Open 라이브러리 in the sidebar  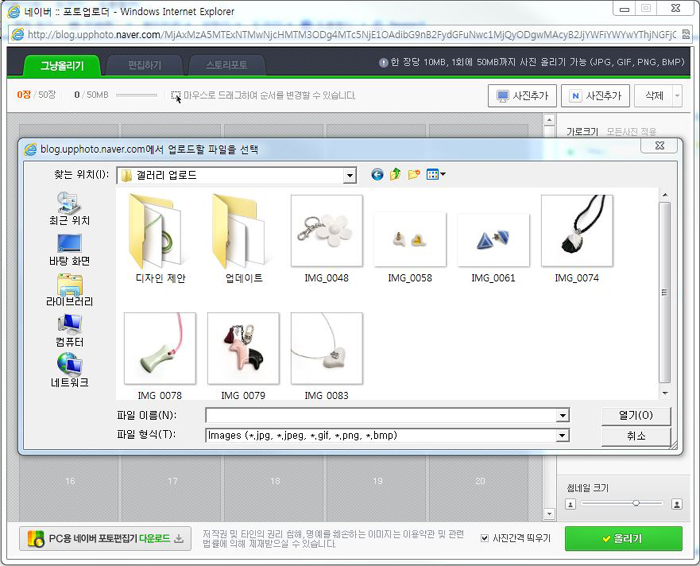point(69,290)
